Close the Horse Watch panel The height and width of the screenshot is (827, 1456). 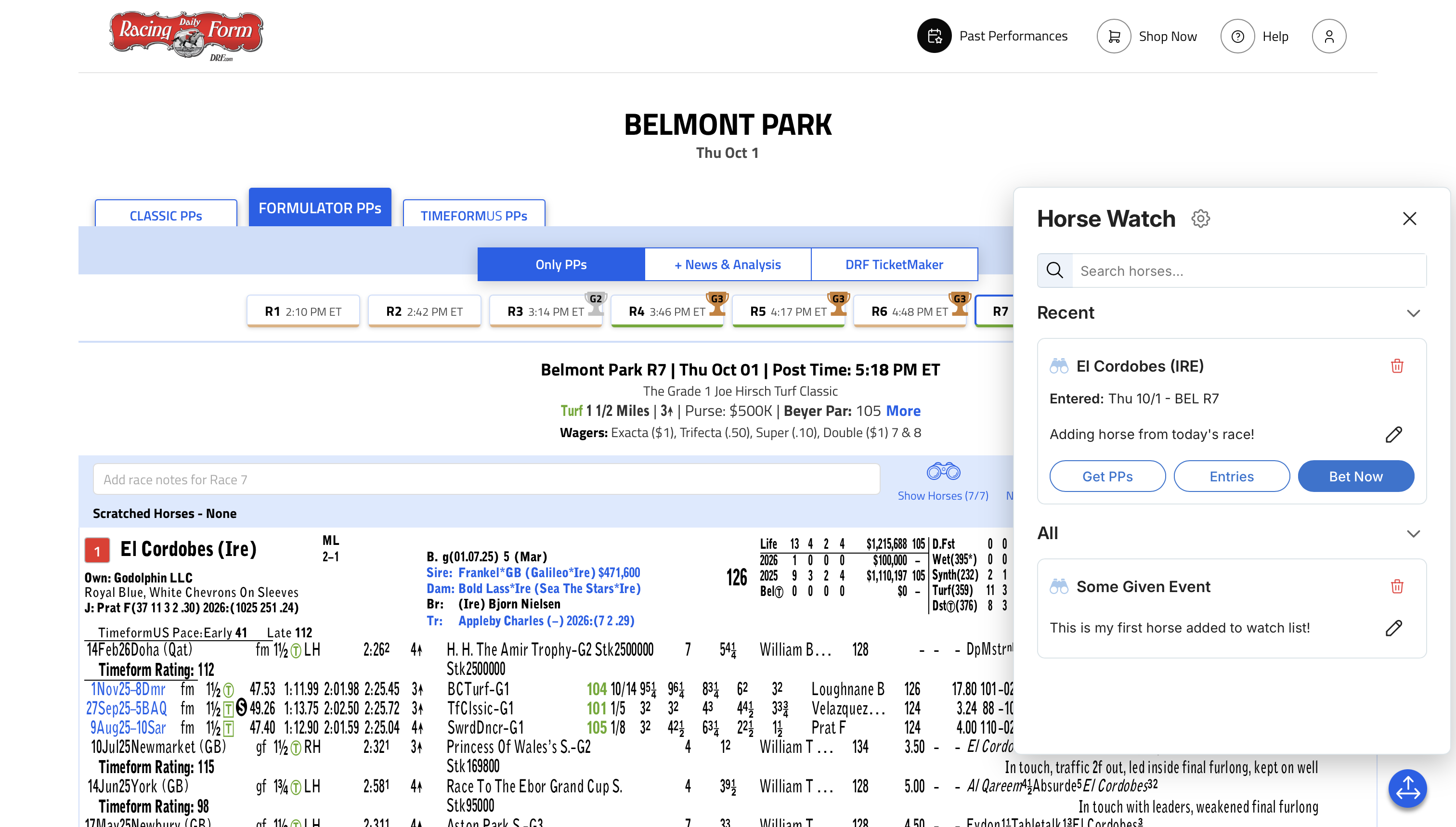point(1409,219)
